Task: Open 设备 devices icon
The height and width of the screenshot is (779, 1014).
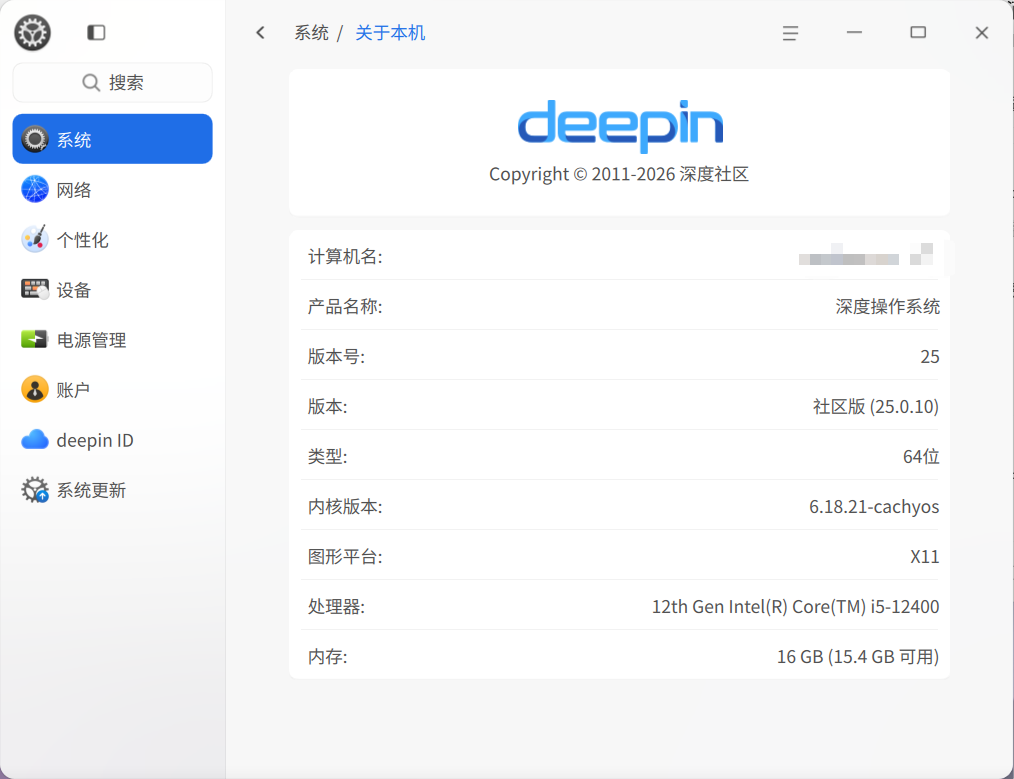Action: click(x=35, y=289)
